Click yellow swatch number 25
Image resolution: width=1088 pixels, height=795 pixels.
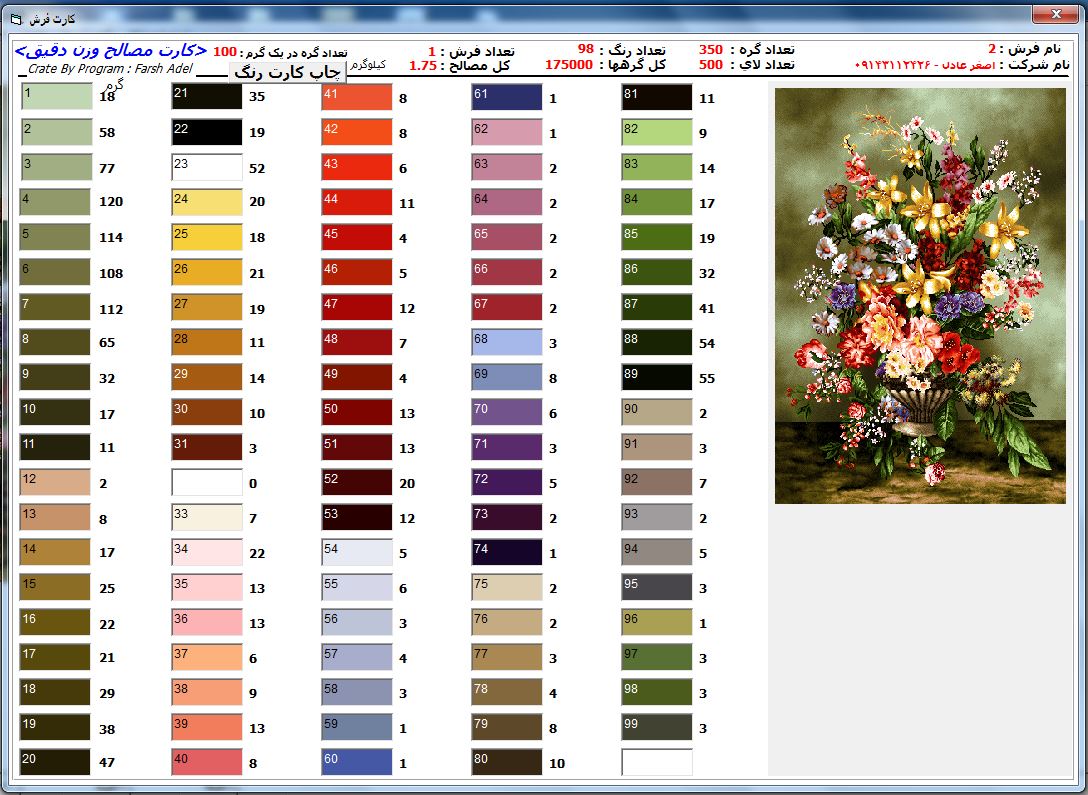tap(207, 237)
